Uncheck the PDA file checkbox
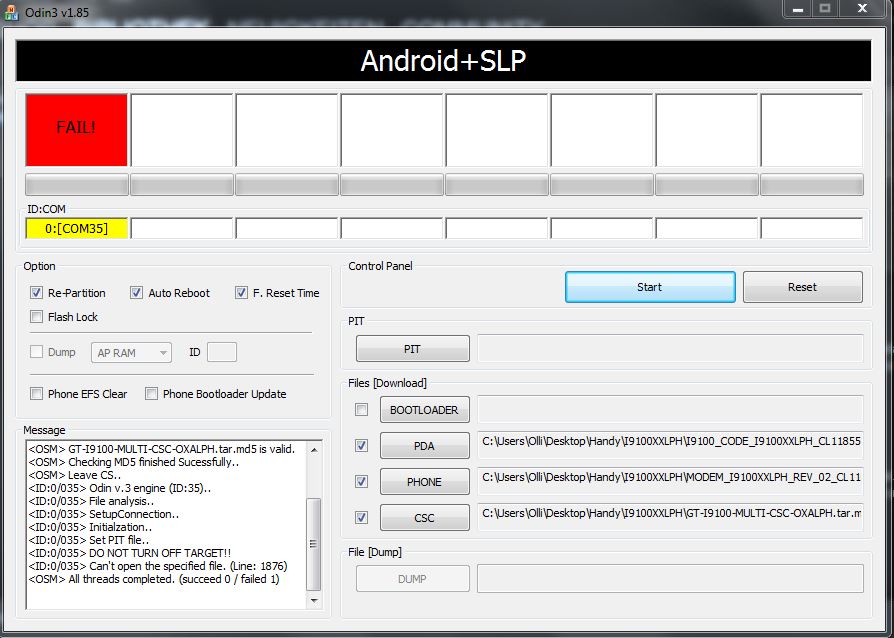 361,446
